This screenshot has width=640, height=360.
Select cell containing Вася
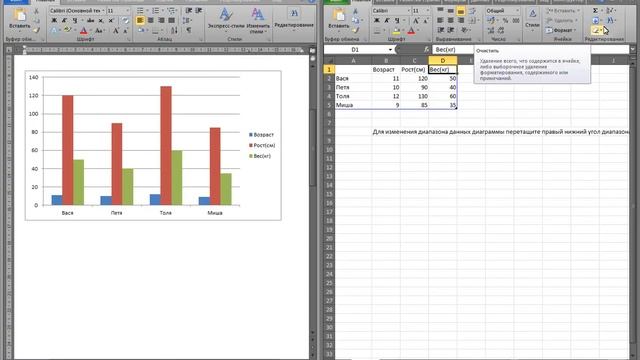click(353, 78)
